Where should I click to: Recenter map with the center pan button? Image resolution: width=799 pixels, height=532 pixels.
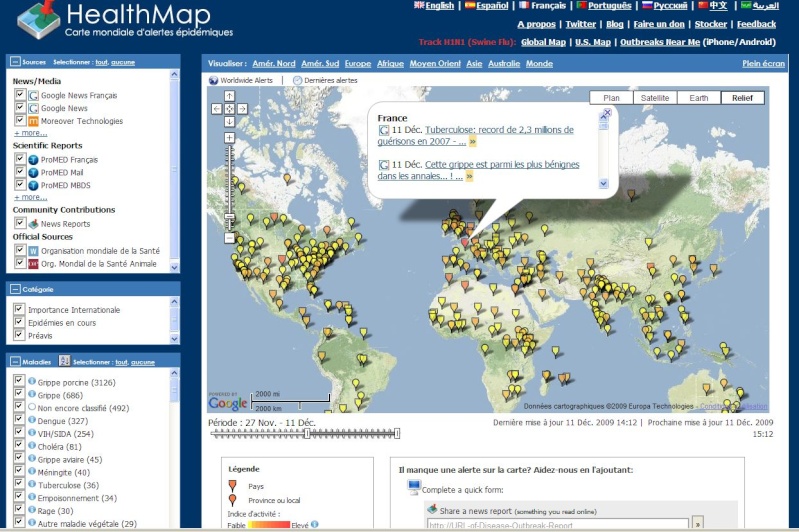[229, 109]
